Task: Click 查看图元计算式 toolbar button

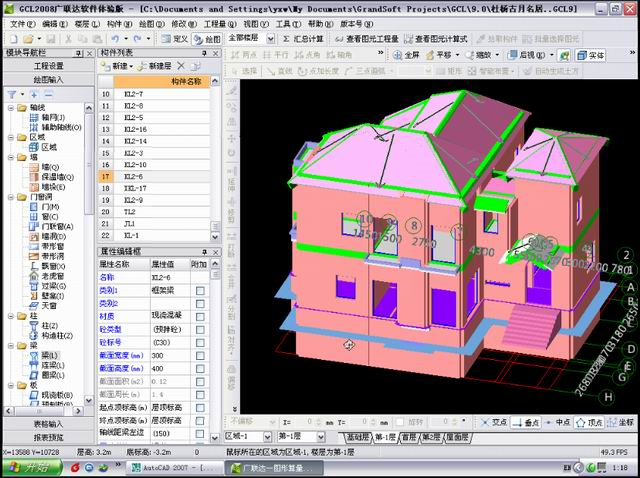Action: coord(436,39)
